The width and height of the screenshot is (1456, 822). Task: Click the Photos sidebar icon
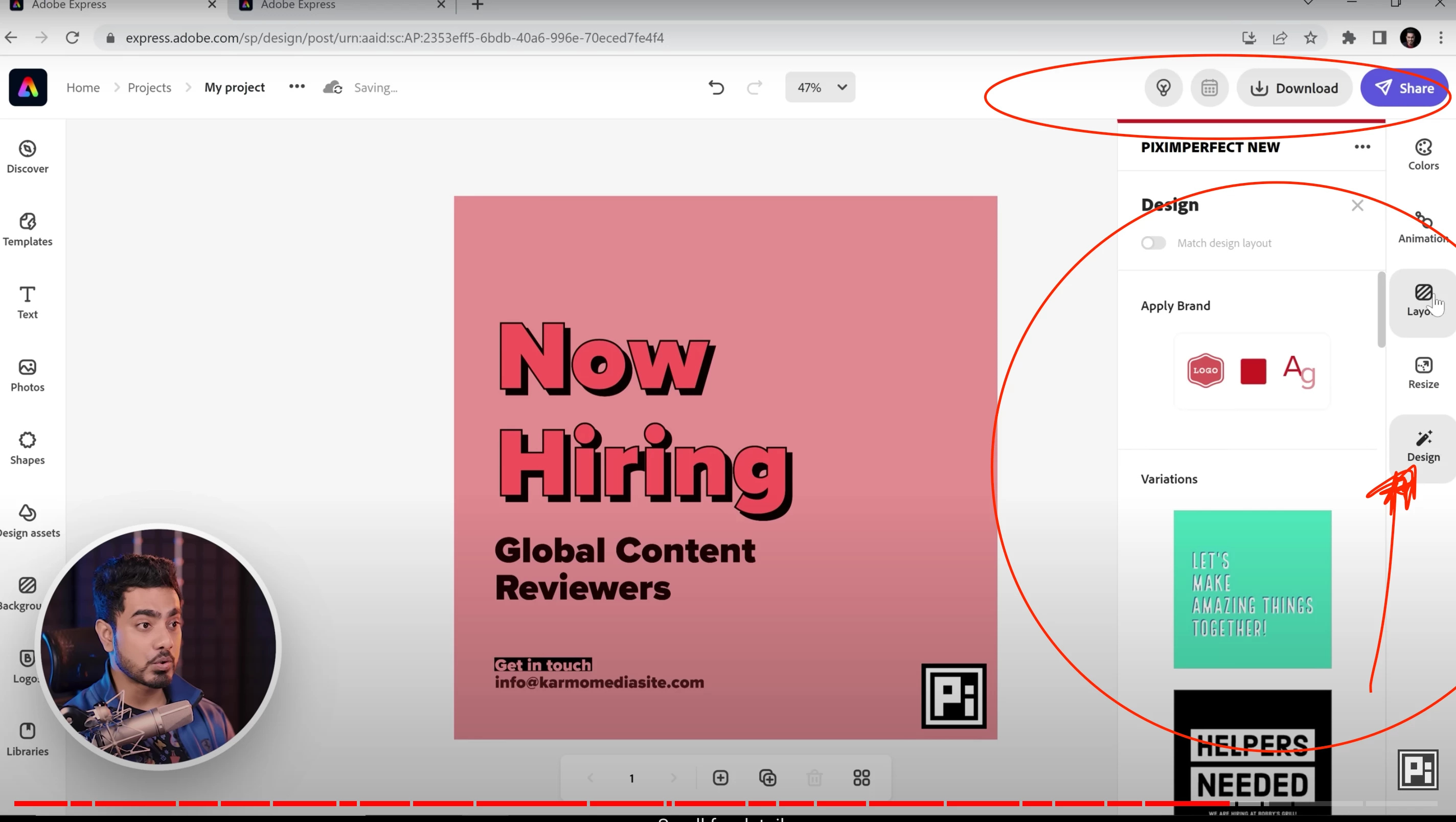pyautogui.click(x=27, y=375)
